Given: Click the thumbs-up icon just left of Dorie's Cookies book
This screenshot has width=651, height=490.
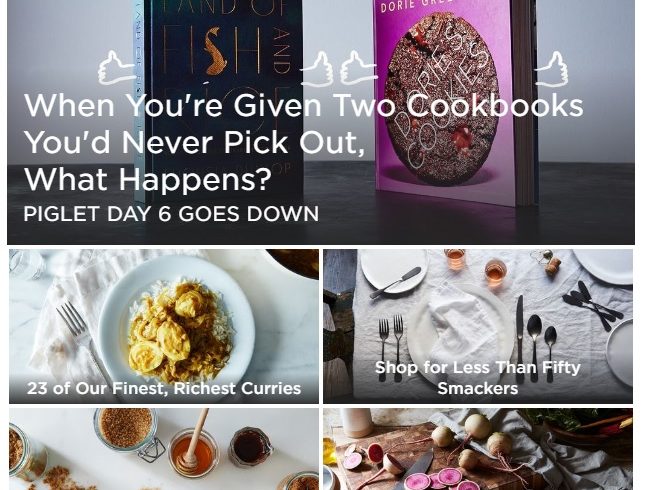Looking at the screenshot, I should (x=358, y=68).
